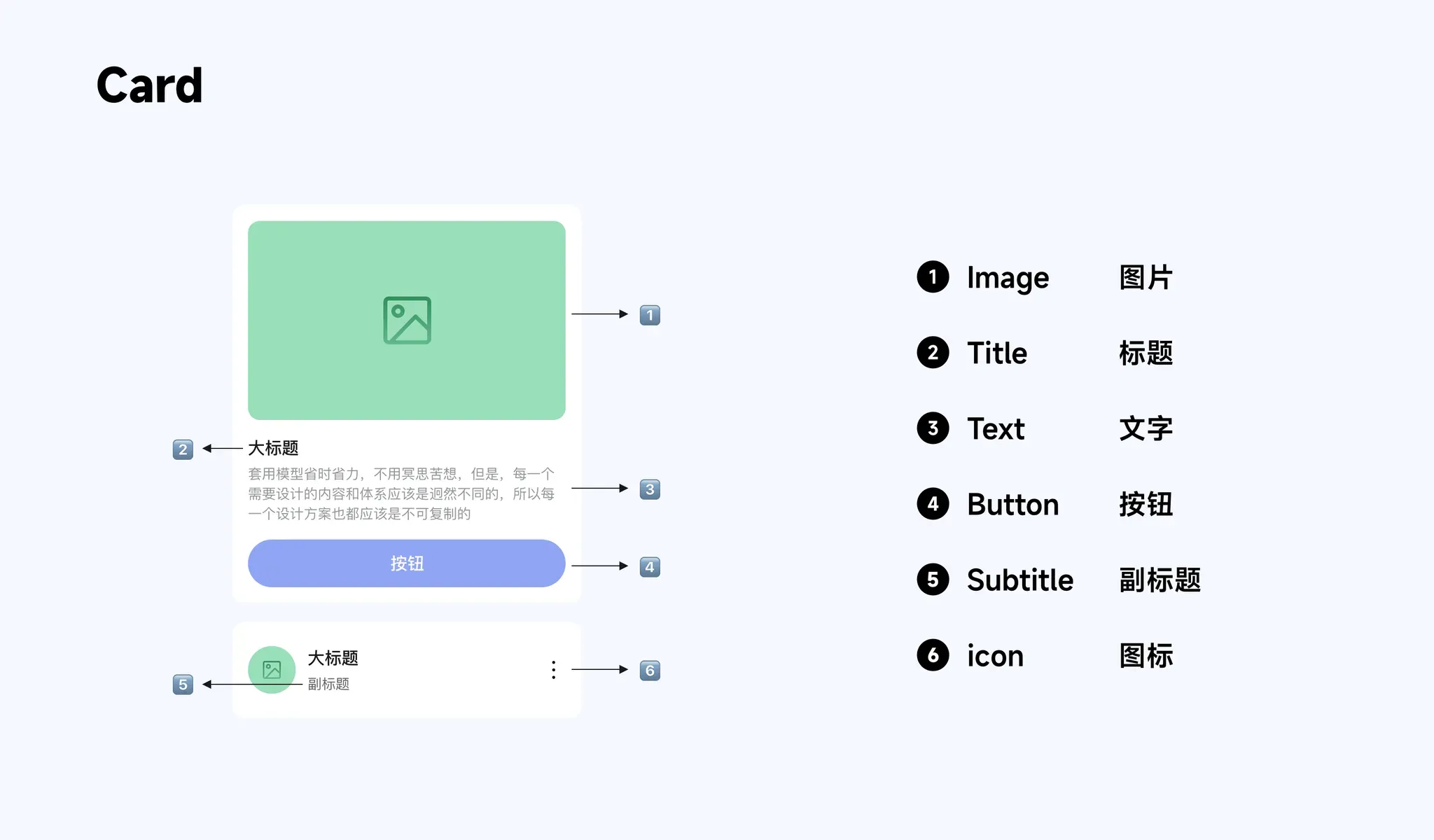Image resolution: width=1434 pixels, height=840 pixels.
Task: Click annotation badge number 3
Action: (x=650, y=489)
